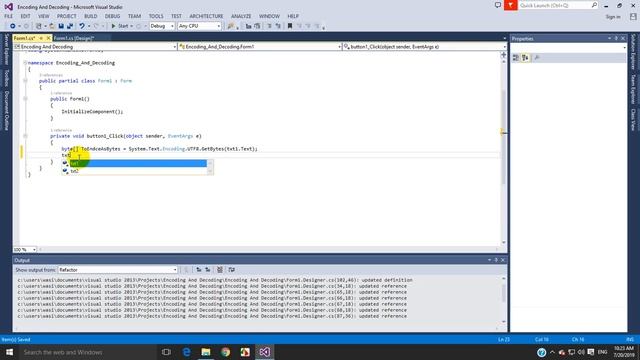Open the ARCHITECTURE menu

click(206, 16)
